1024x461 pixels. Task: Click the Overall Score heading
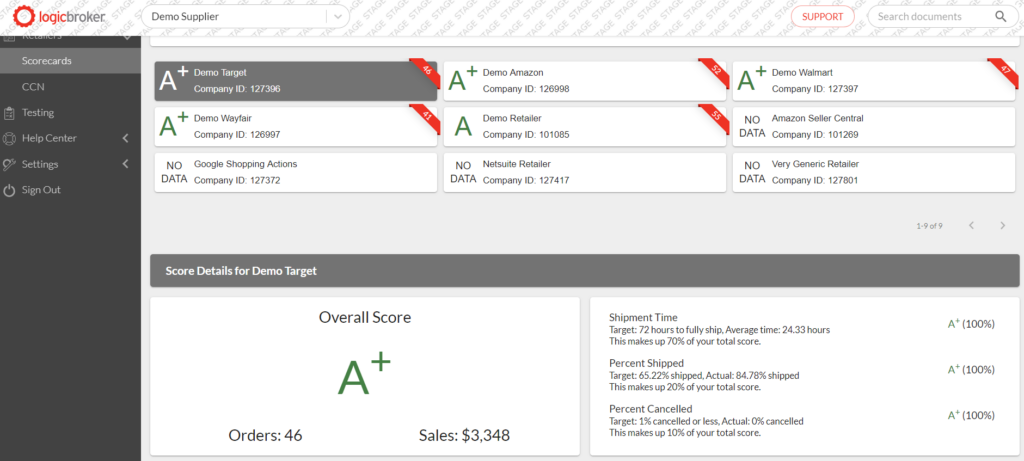click(365, 318)
